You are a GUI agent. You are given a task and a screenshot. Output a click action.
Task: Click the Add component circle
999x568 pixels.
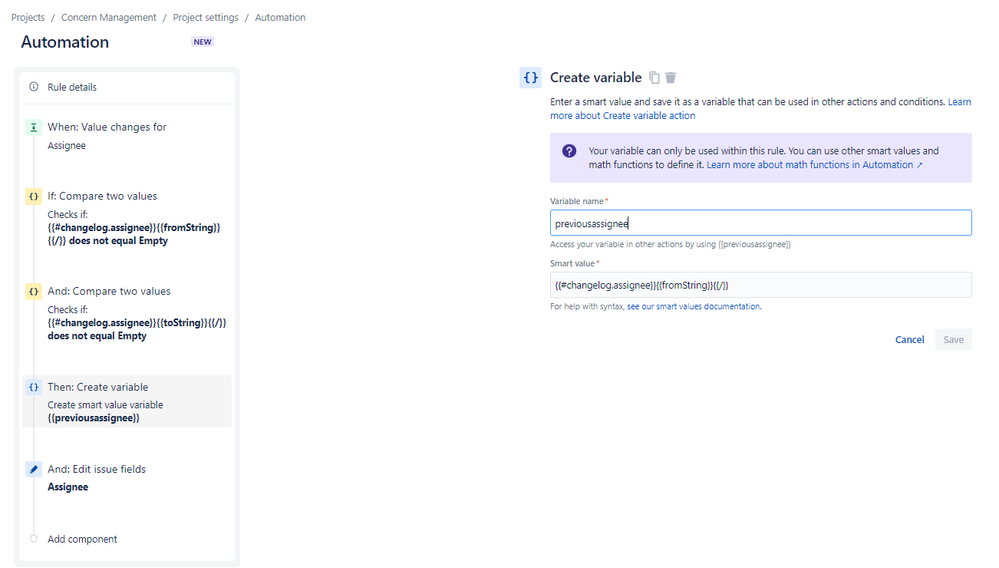click(34, 539)
